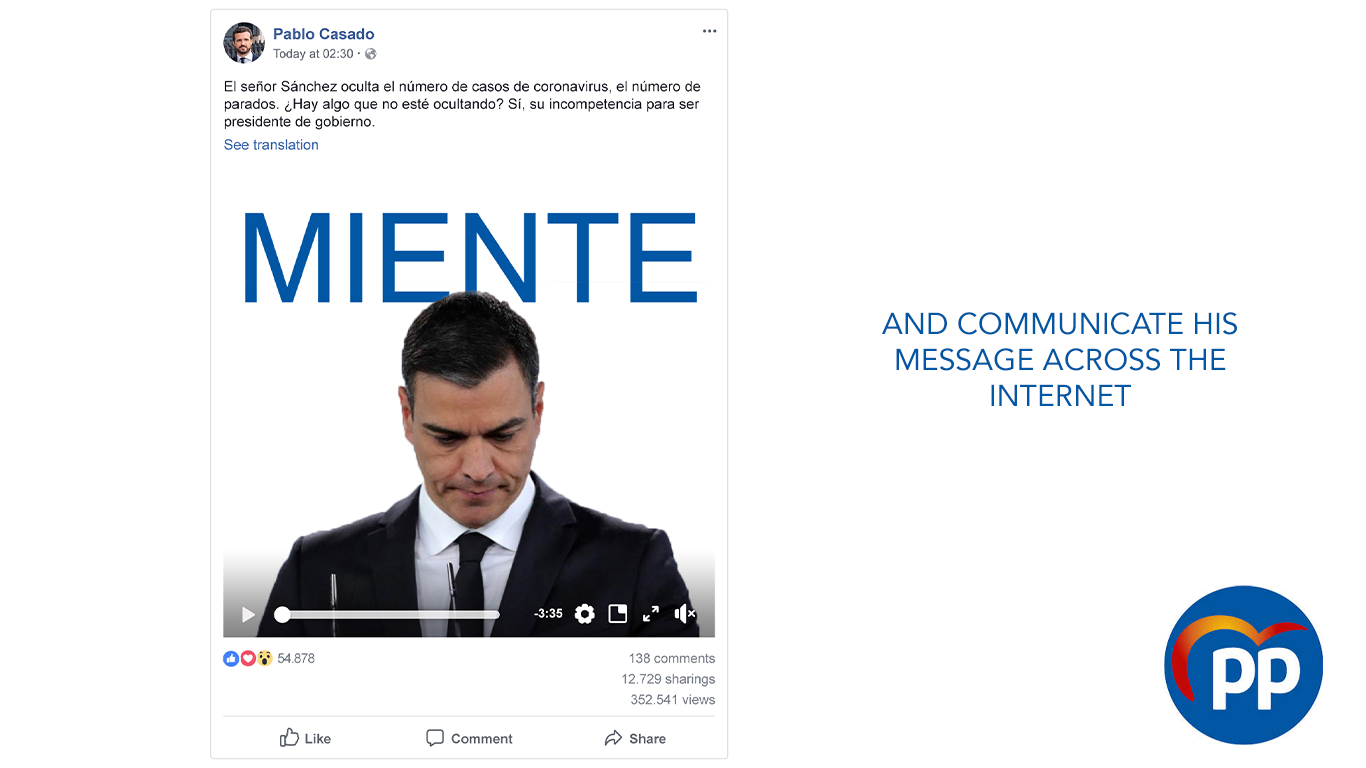Unmute the video sound
The height and width of the screenshot is (768, 1366).
point(685,614)
